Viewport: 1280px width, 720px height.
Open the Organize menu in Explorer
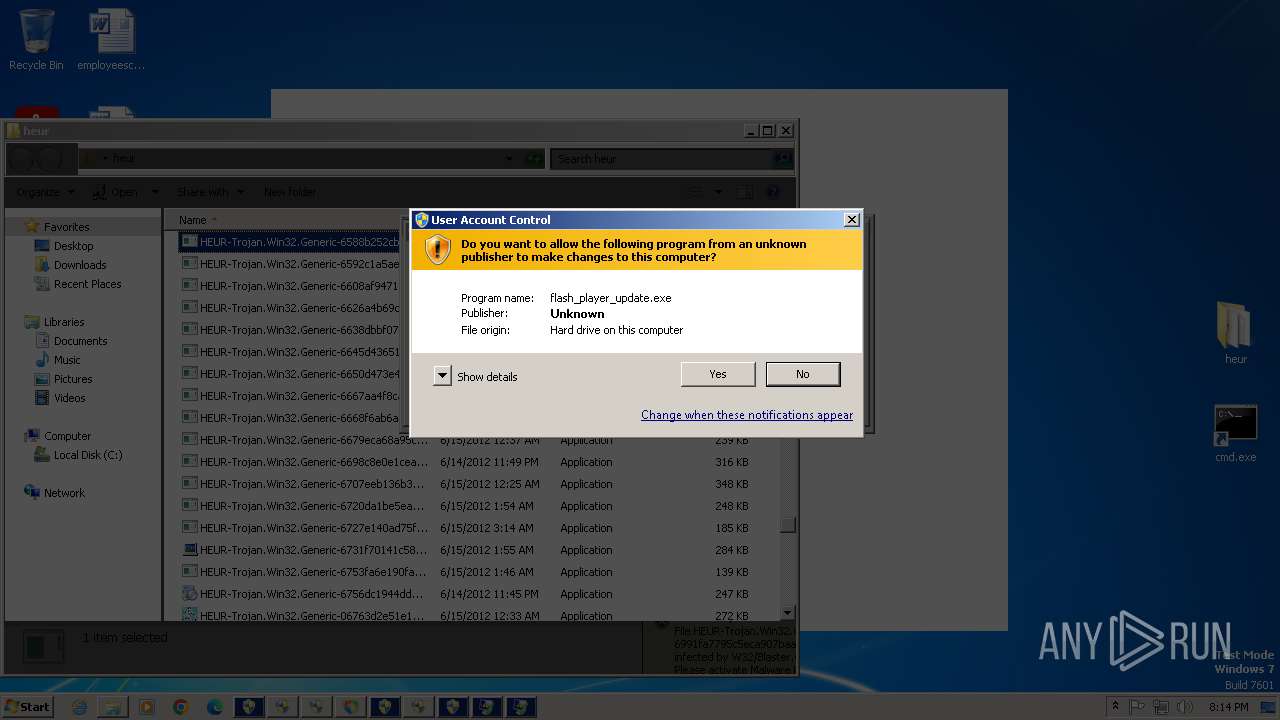click(45, 192)
